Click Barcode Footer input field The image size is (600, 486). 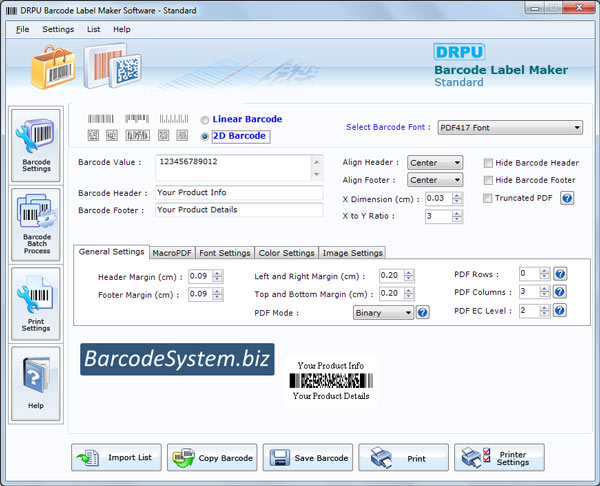click(239, 210)
